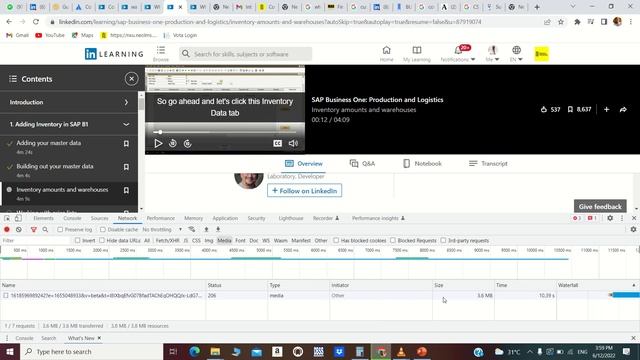Click Follow on LinkedIn button
Image resolution: width=640 pixels, height=360 pixels.
pos(304,191)
